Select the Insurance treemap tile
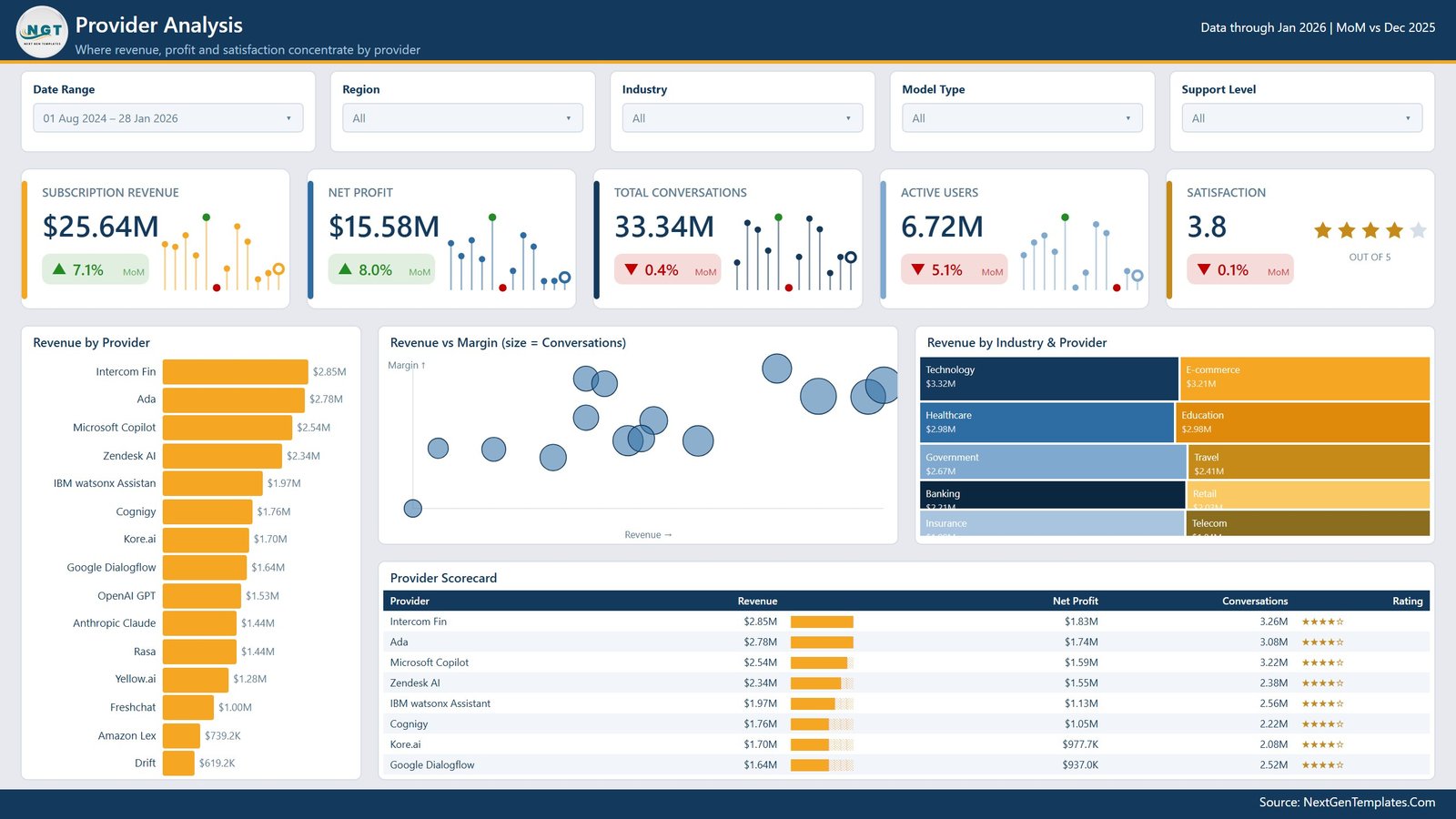This screenshot has height=819, width=1456. pos(1052,523)
